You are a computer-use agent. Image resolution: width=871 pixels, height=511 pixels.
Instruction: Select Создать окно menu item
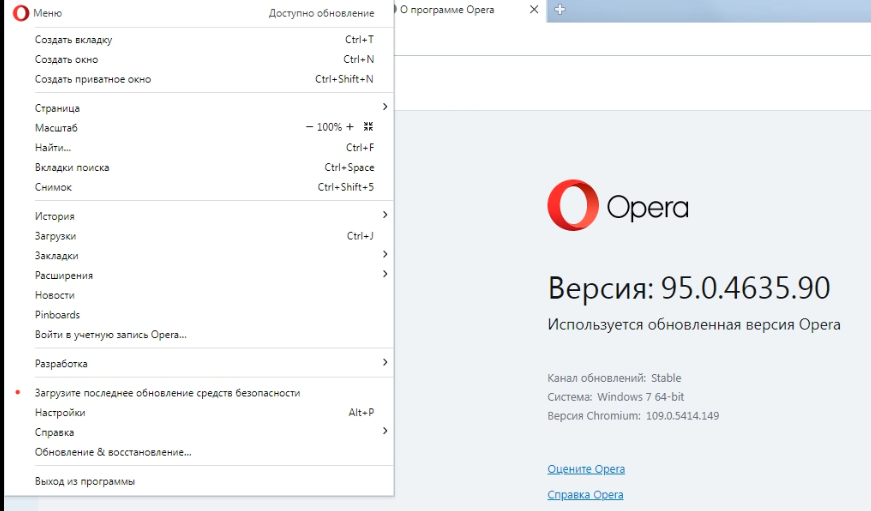pyautogui.click(x=199, y=59)
